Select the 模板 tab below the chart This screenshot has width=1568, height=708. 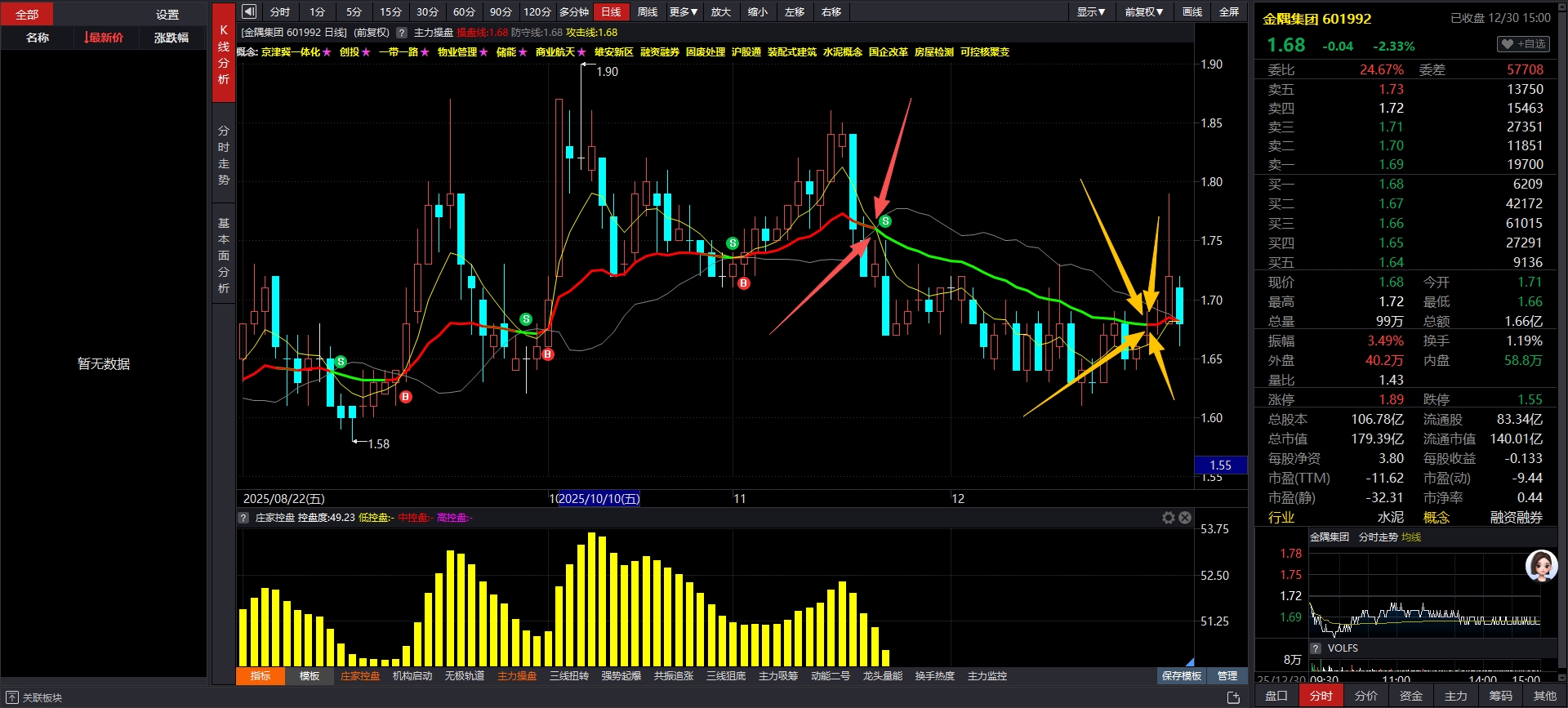(310, 676)
